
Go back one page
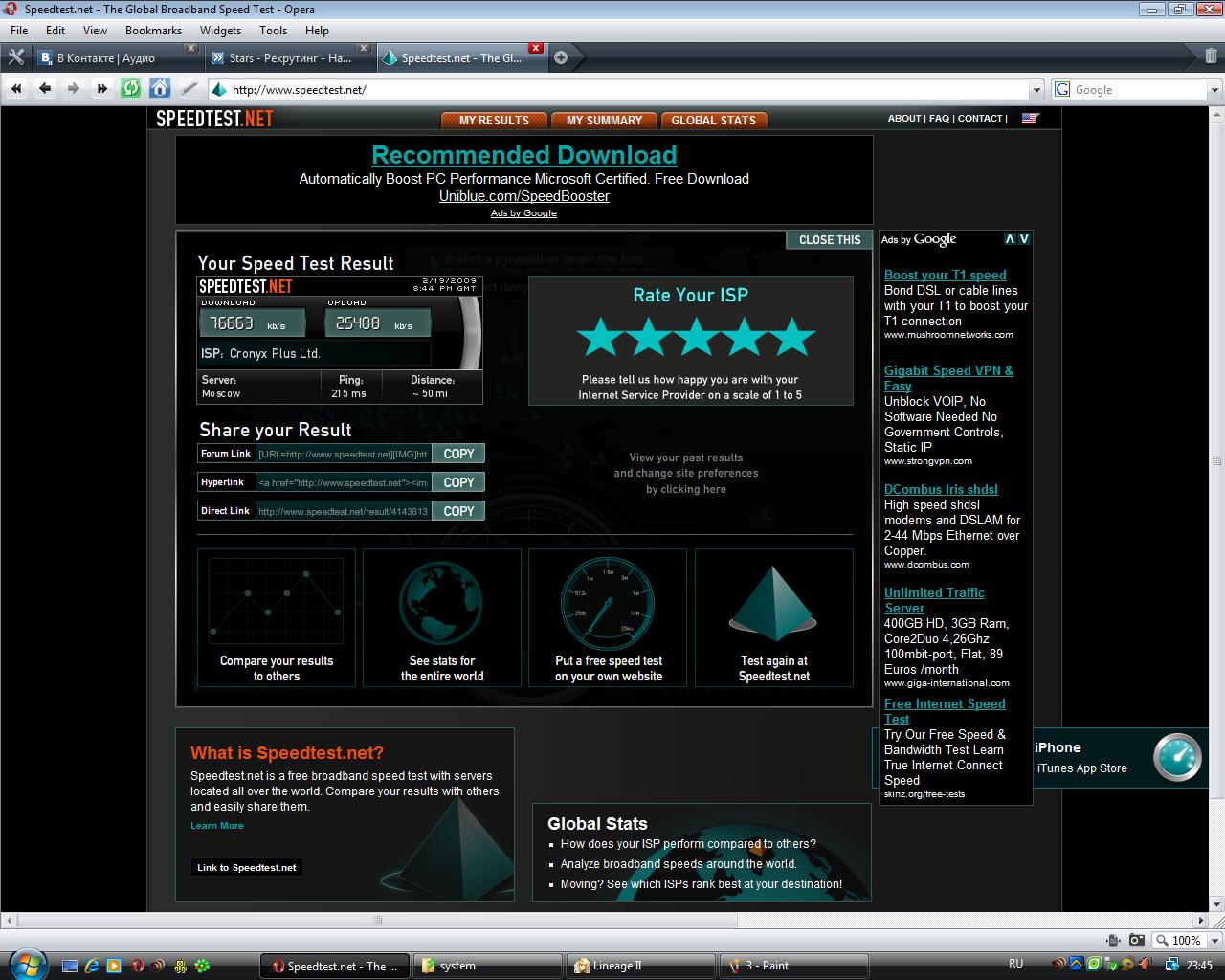point(45,89)
